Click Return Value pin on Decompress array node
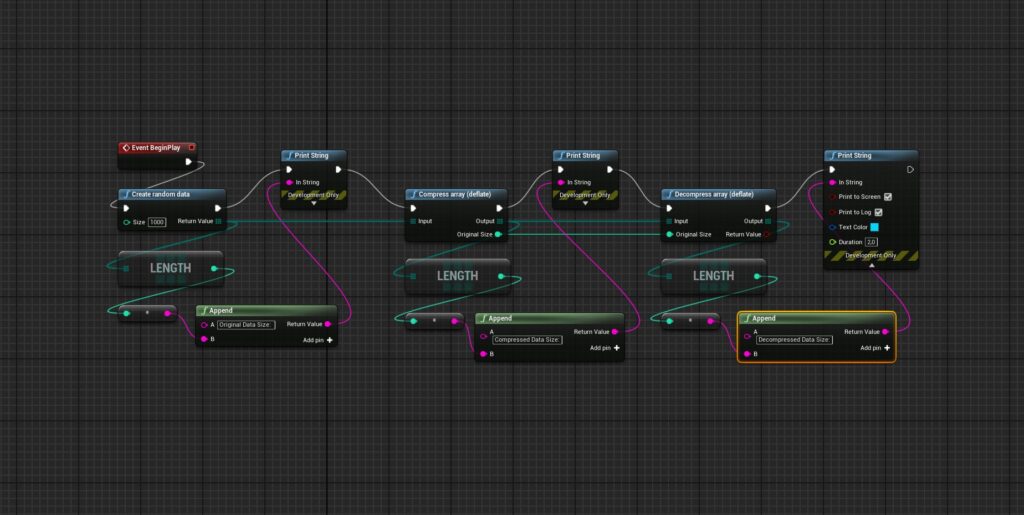Screen dimensions: 1024x515 coord(767,234)
